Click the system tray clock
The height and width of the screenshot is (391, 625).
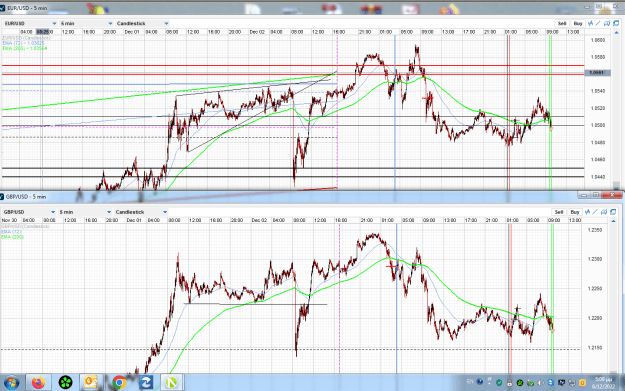[603, 383]
